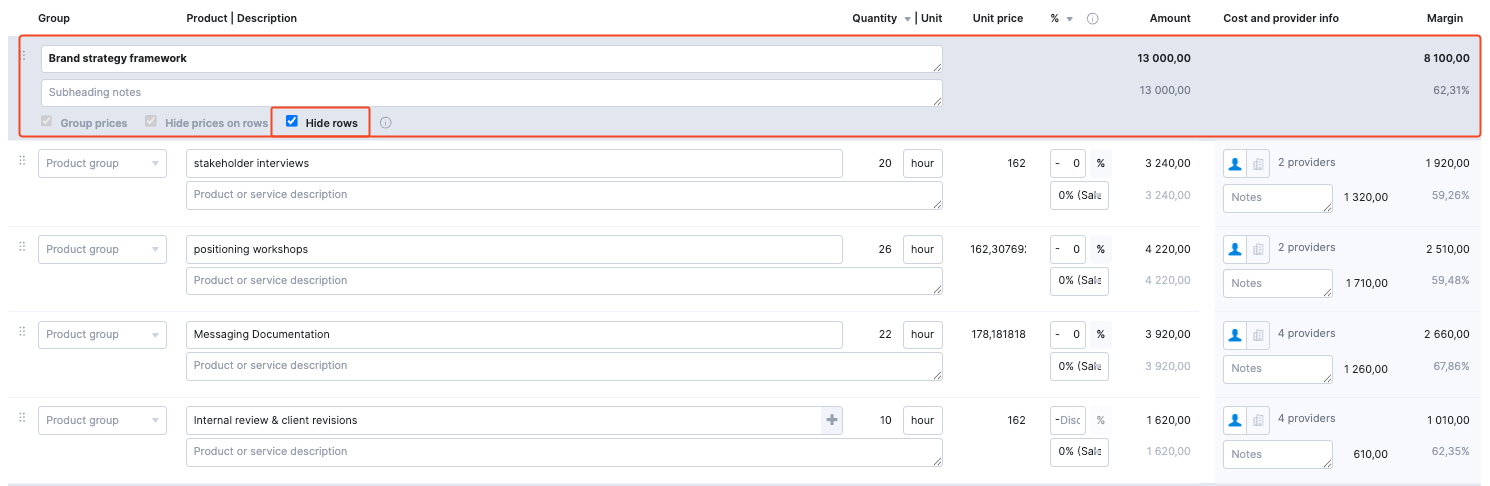Click plus icon in Internal review product field
Image resolution: width=1490 pixels, height=486 pixels.
coord(831,421)
